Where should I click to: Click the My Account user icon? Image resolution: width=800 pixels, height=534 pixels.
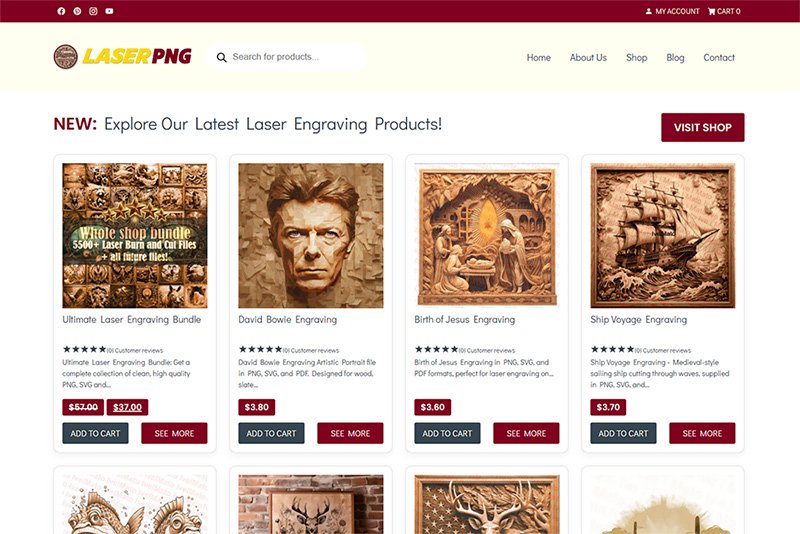coord(648,11)
